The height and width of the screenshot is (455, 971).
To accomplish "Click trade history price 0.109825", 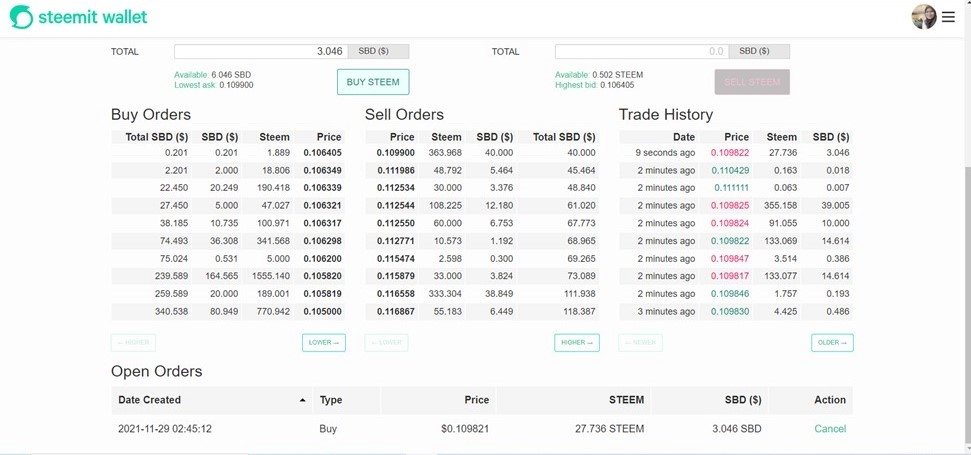I will point(729,206).
